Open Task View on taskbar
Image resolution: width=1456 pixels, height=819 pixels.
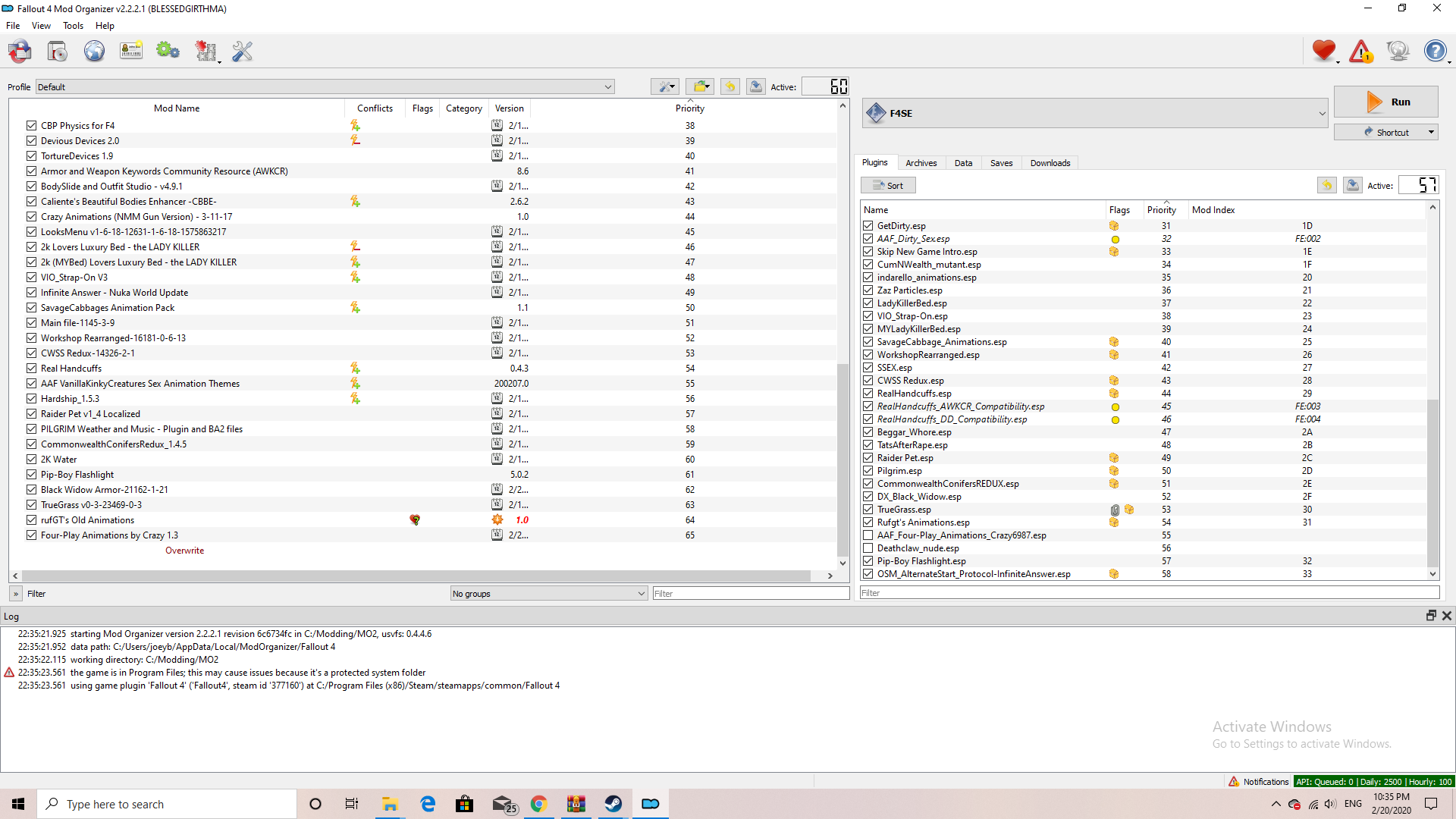click(x=352, y=804)
